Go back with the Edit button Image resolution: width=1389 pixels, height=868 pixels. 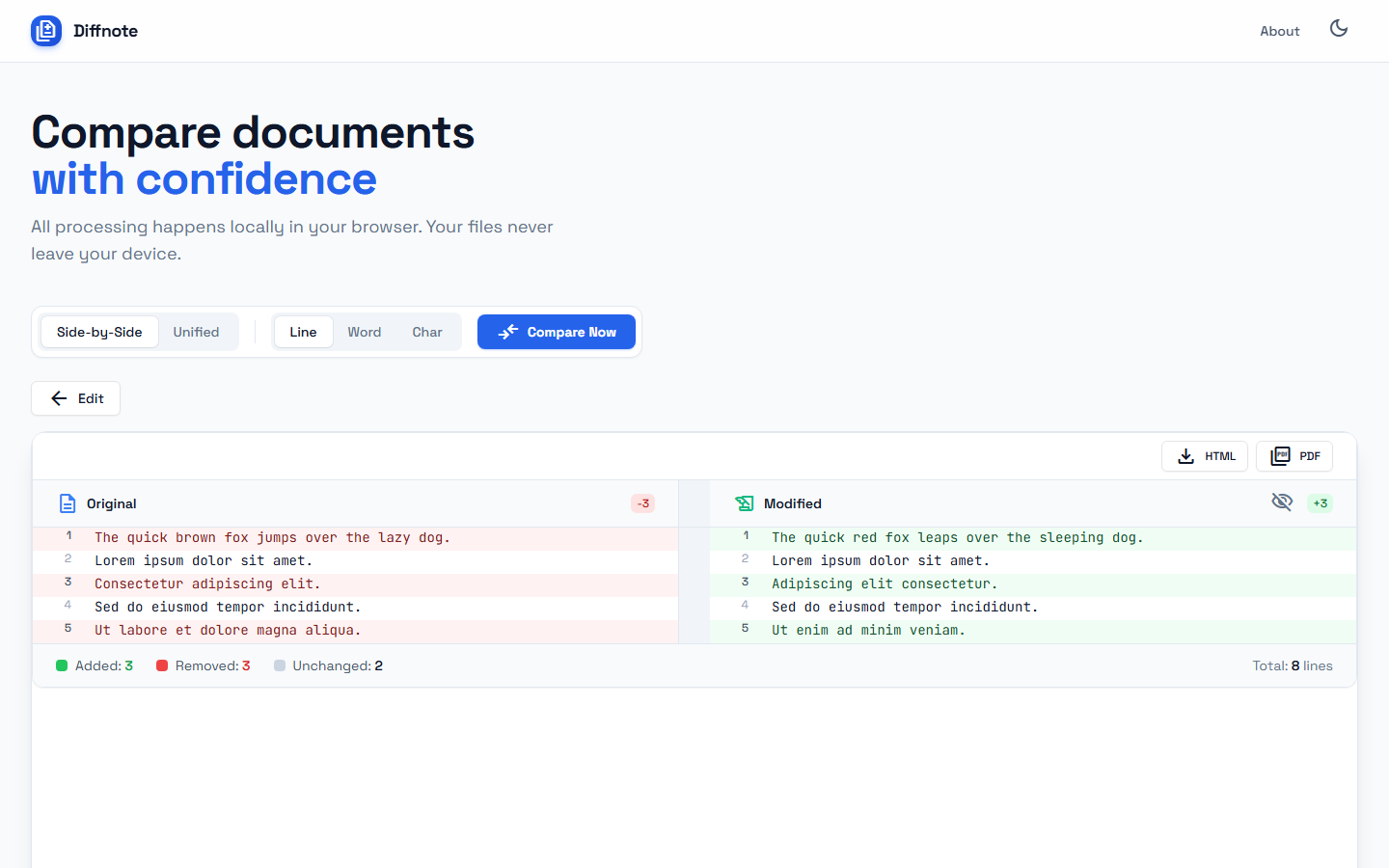76,398
